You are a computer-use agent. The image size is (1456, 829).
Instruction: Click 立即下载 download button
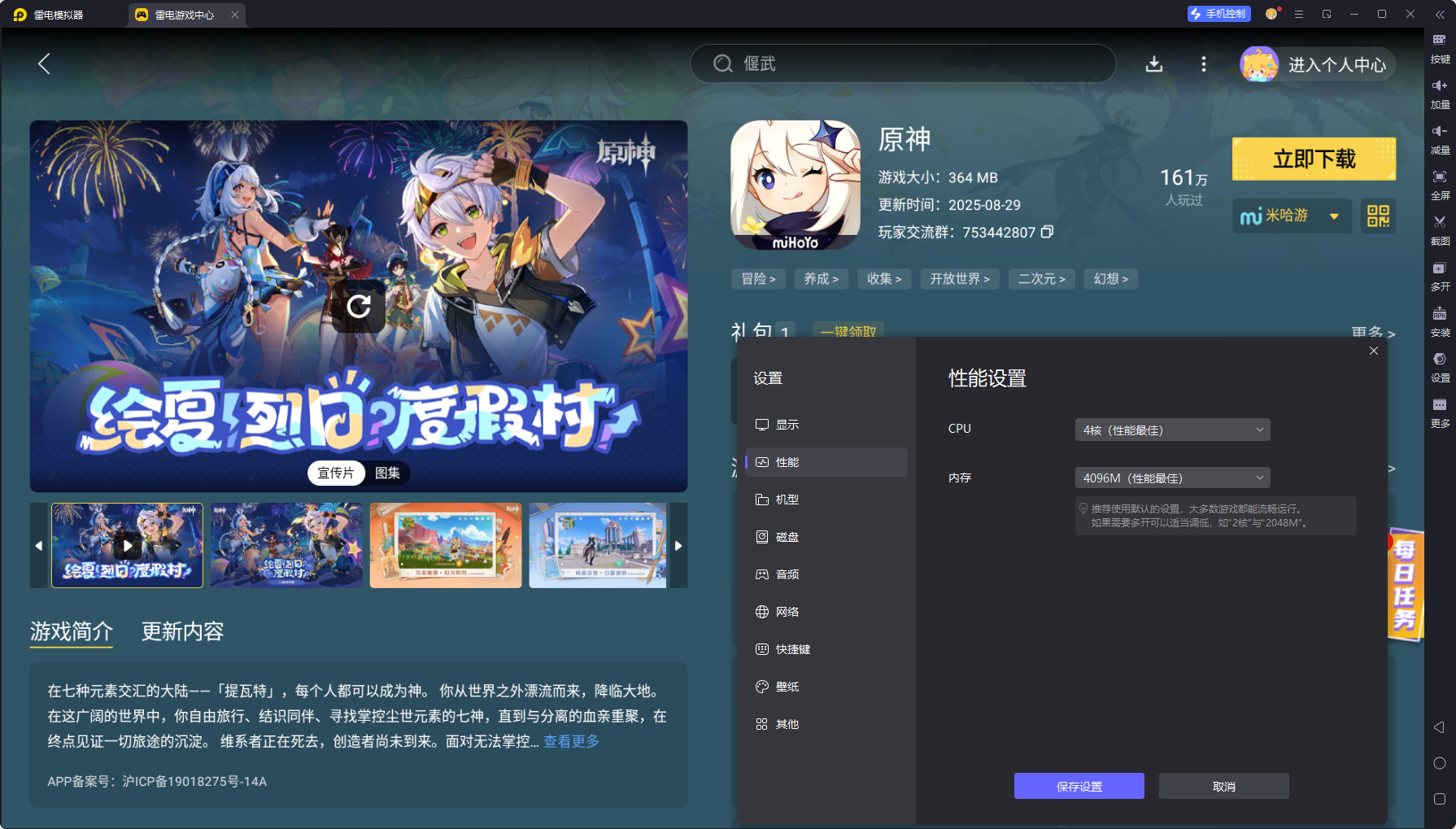tap(1314, 159)
